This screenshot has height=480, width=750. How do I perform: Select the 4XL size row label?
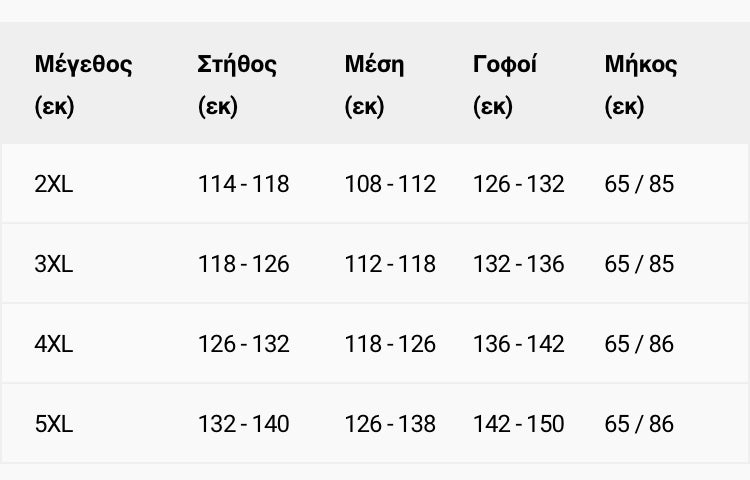click(54, 344)
